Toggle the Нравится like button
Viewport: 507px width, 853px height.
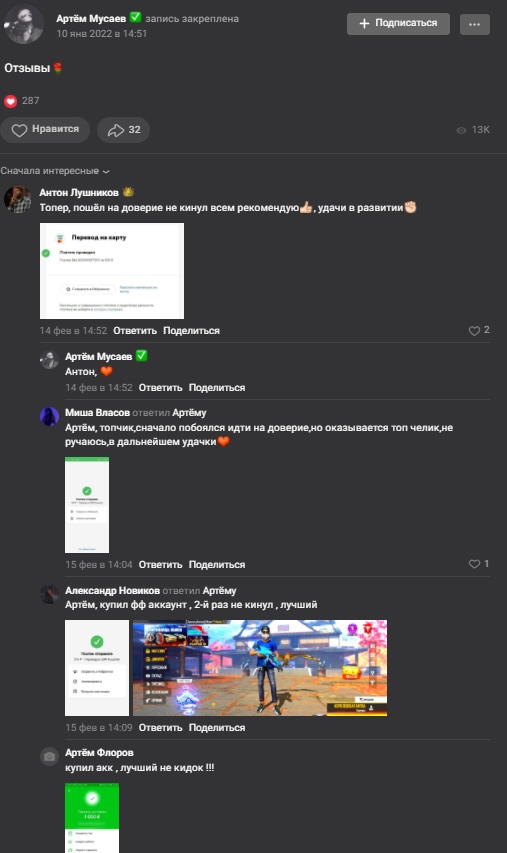coord(45,130)
